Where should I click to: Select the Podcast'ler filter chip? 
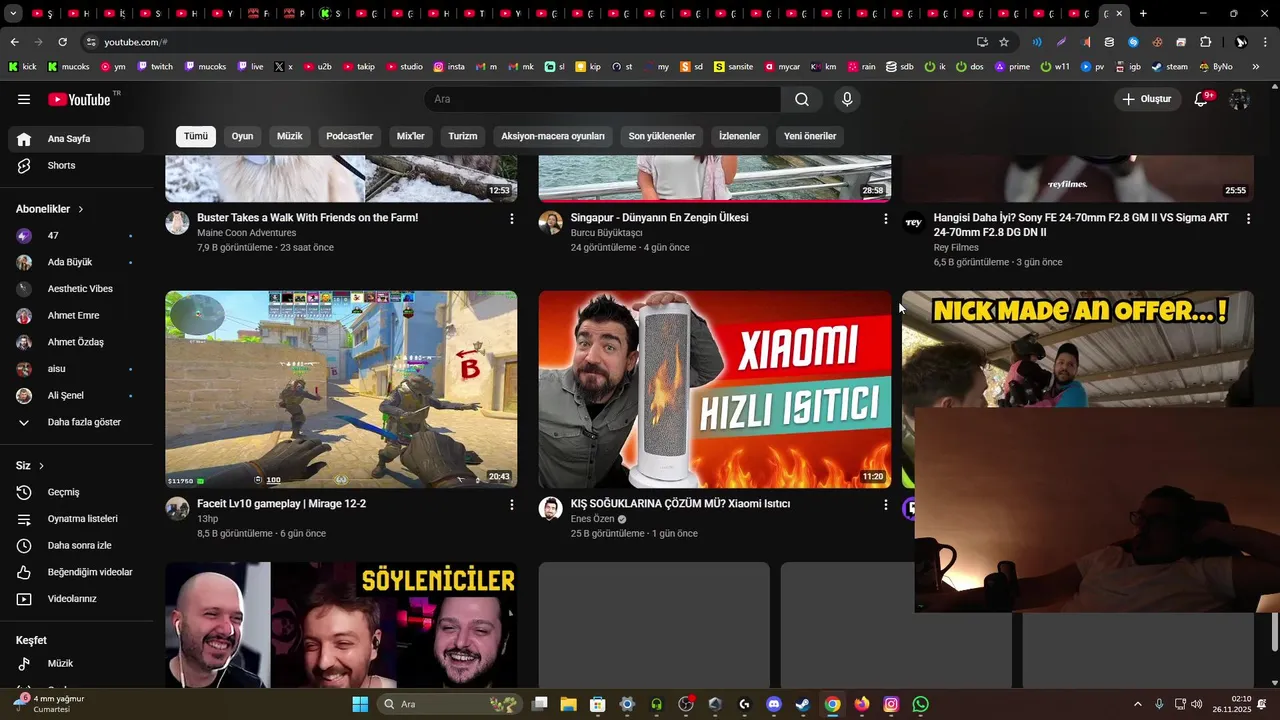point(350,136)
